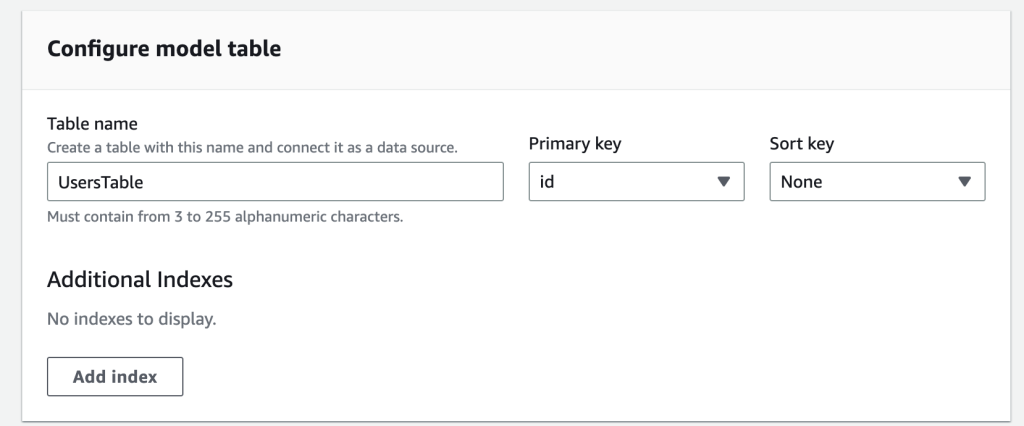Click the Primary key dropdown arrow
The height and width of the screenshot is (426, 1024).
click(724, 182)
